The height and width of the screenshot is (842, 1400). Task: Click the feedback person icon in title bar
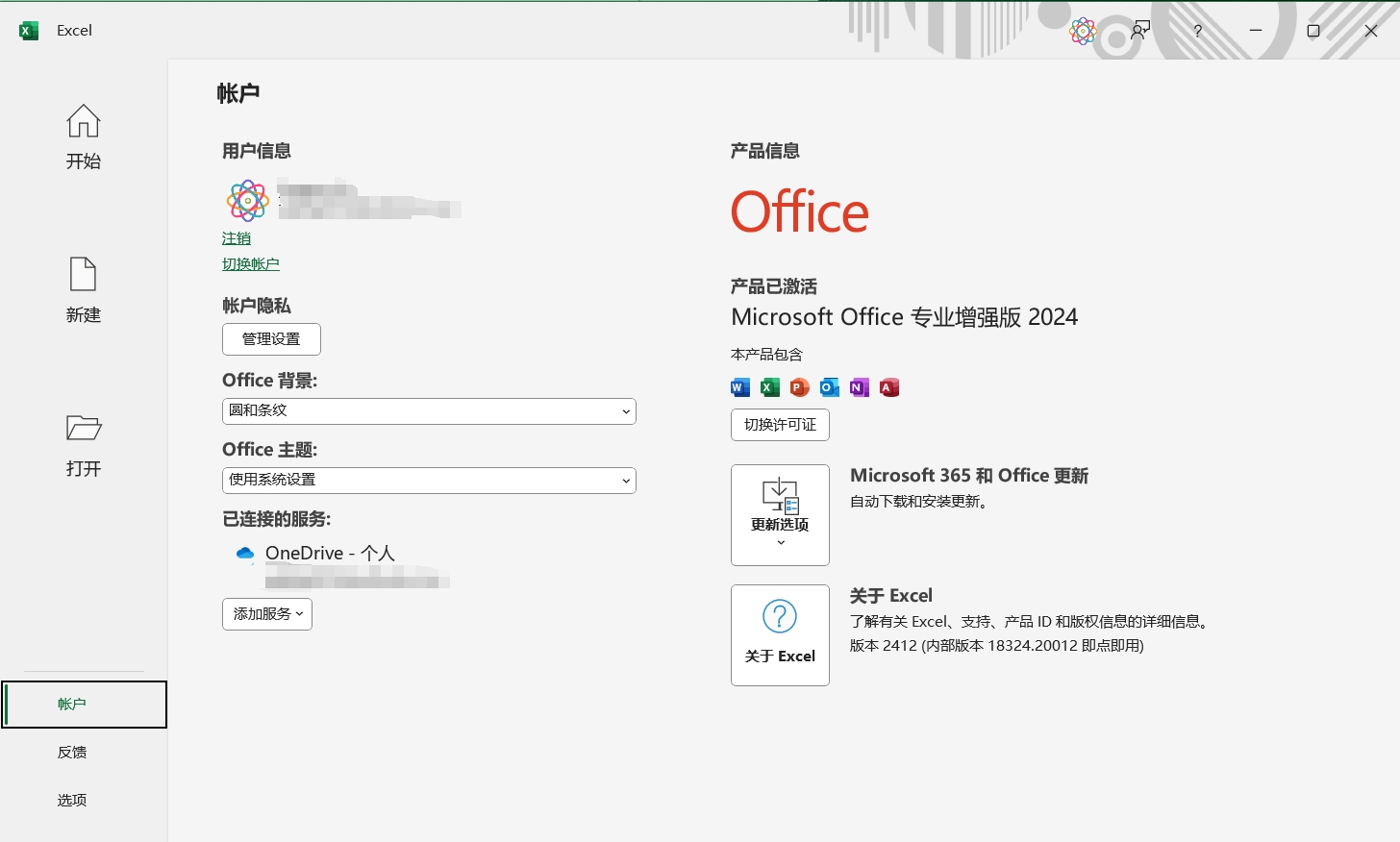coord(1140,31)
